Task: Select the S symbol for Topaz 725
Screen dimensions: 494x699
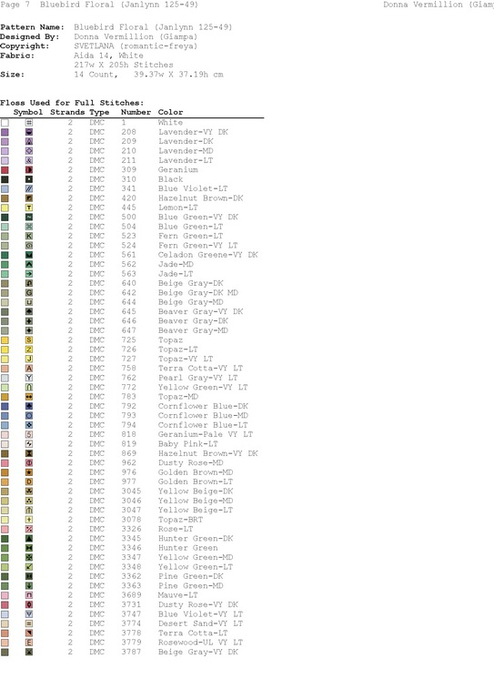Action: 29,340
